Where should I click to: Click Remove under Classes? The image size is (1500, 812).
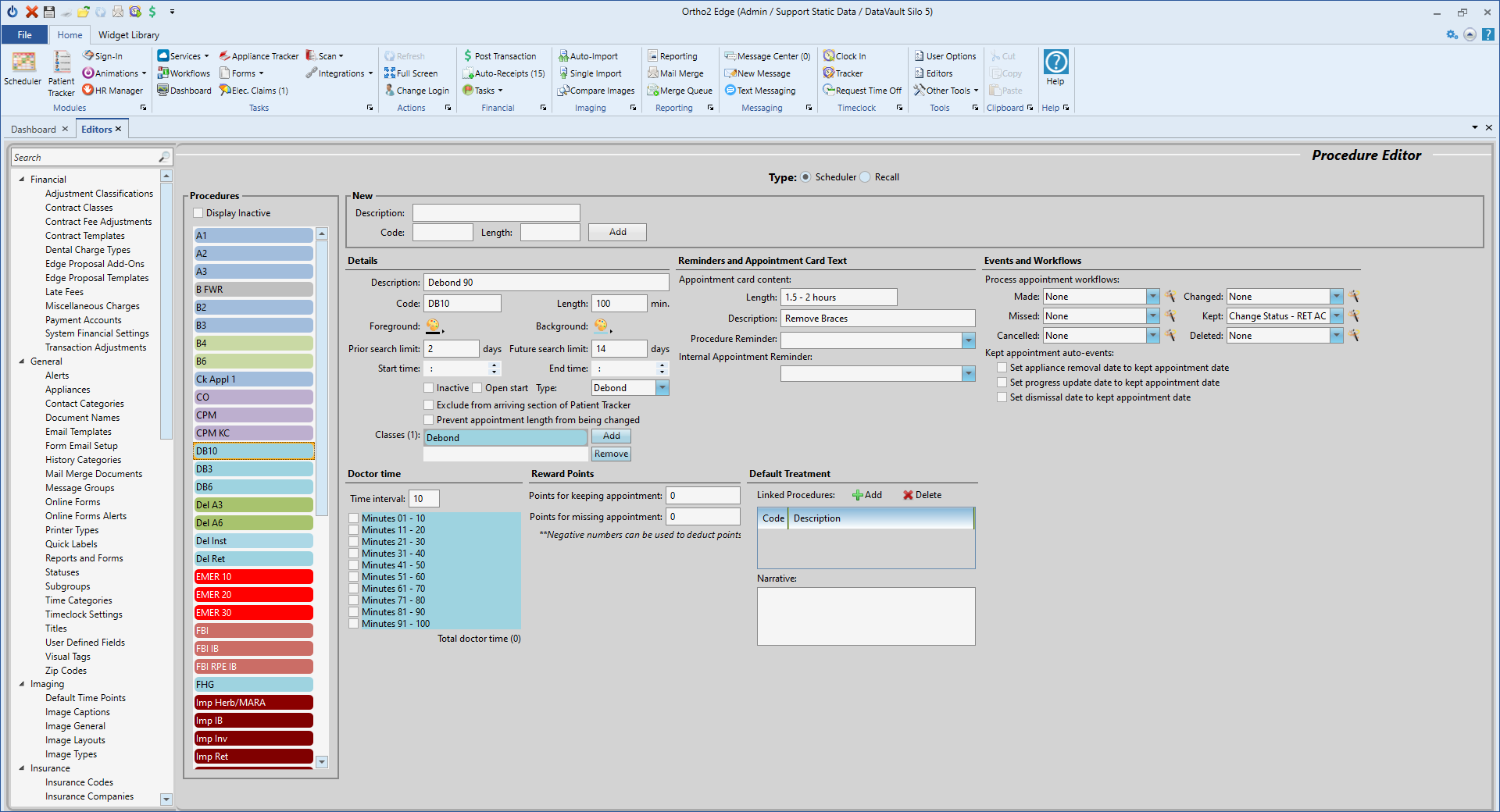pyautogui.click(x=611, y=454)
